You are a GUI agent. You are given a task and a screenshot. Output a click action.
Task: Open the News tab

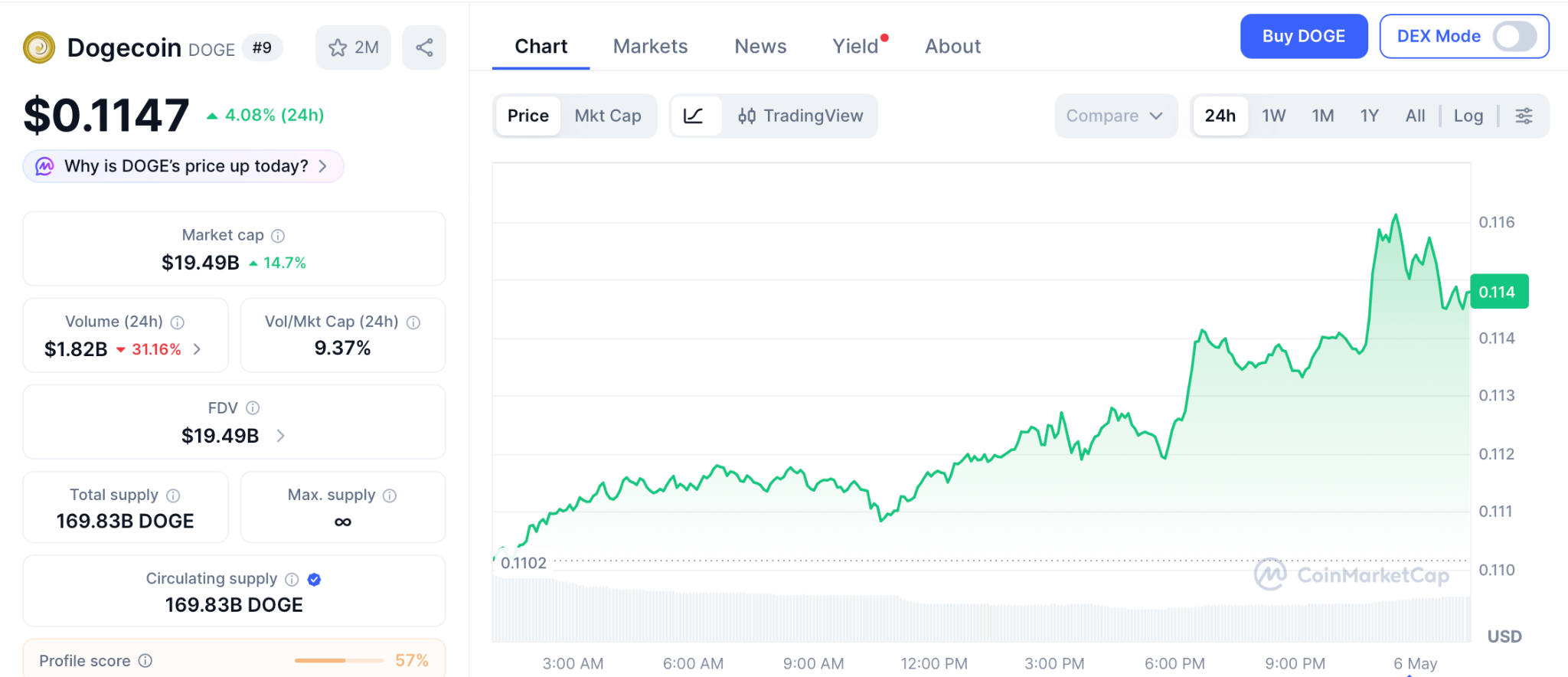(x=760, y=47)
